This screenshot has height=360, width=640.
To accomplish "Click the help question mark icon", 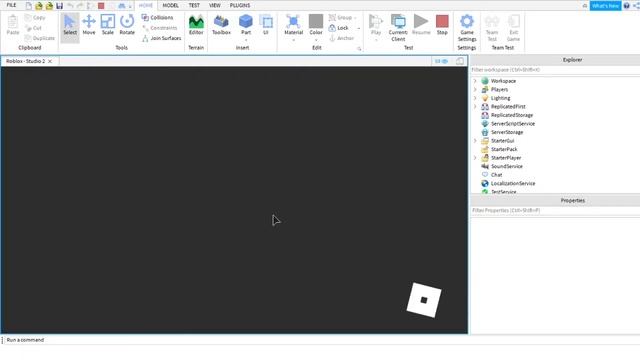I will point(627,6).
